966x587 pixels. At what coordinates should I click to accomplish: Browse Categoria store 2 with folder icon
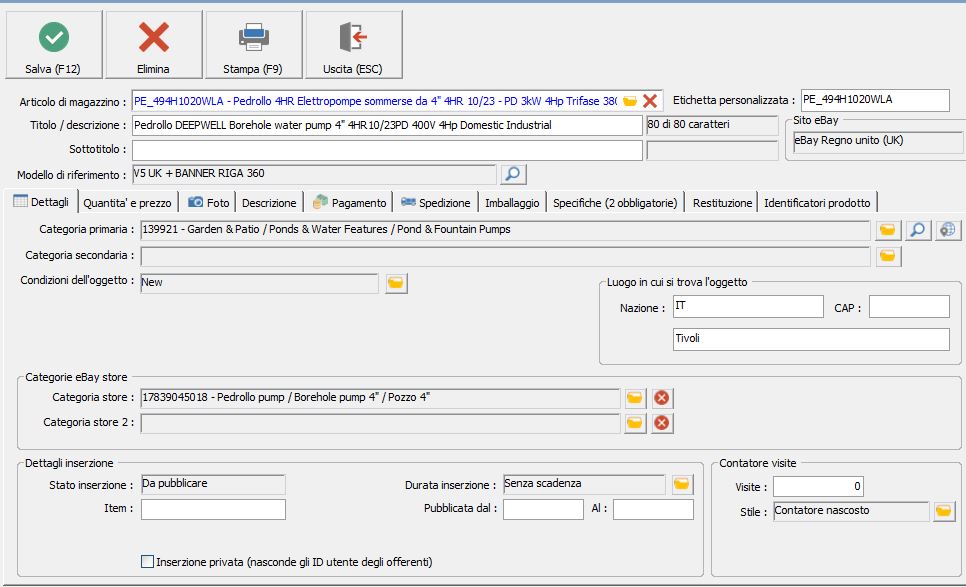pos(635,423)
